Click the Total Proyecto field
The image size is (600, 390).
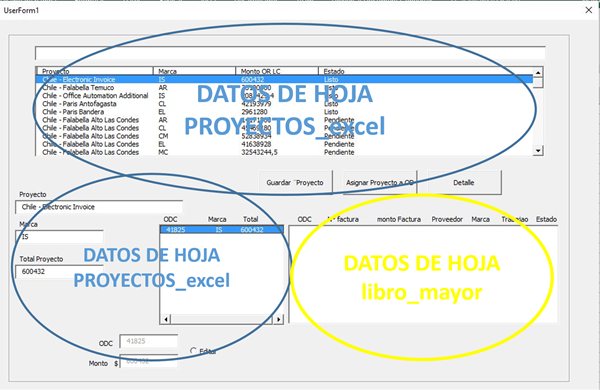tap(59, 272)
